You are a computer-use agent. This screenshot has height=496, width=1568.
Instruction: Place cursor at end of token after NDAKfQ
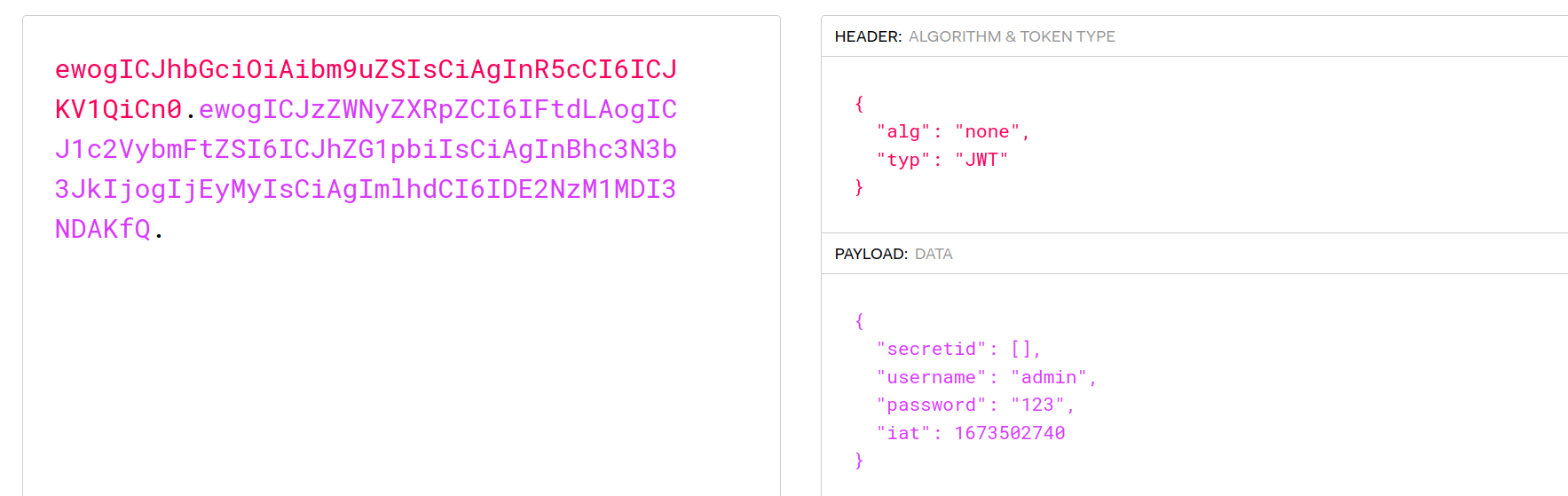164,230
